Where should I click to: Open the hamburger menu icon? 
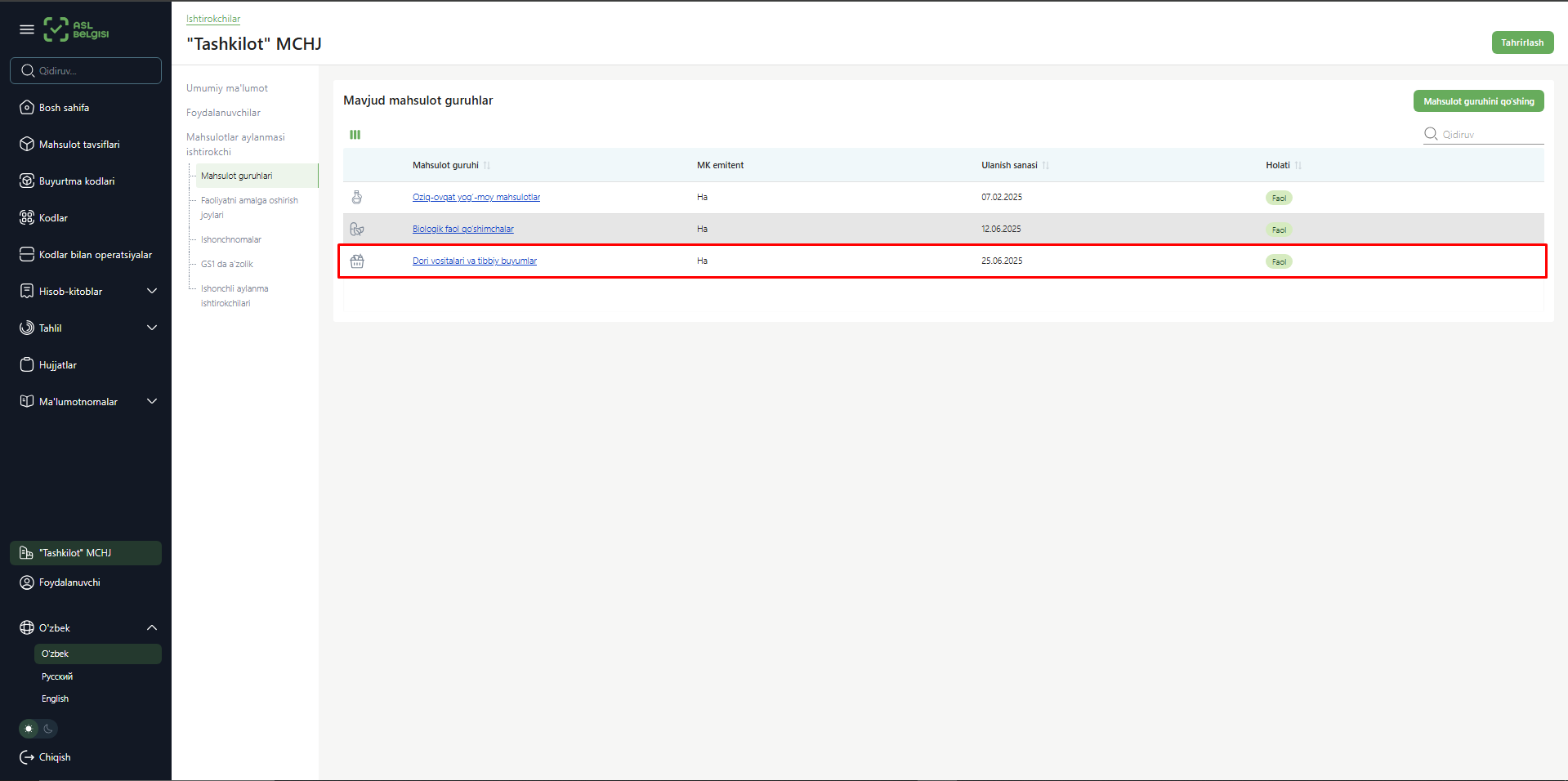[x=27, y=29]
